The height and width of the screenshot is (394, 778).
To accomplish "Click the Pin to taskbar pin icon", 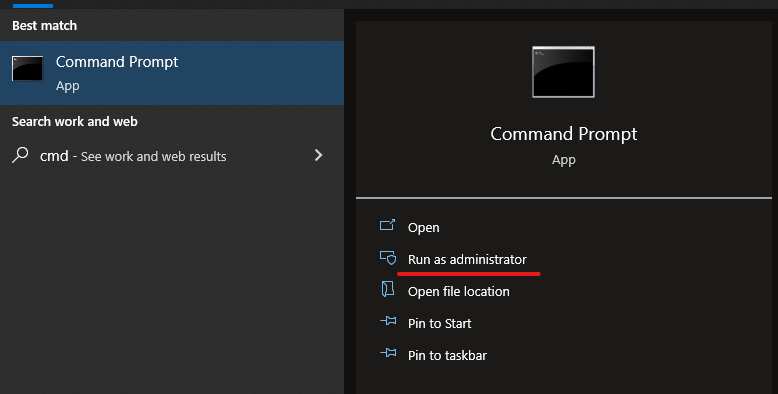I will [x=388, y=353].
